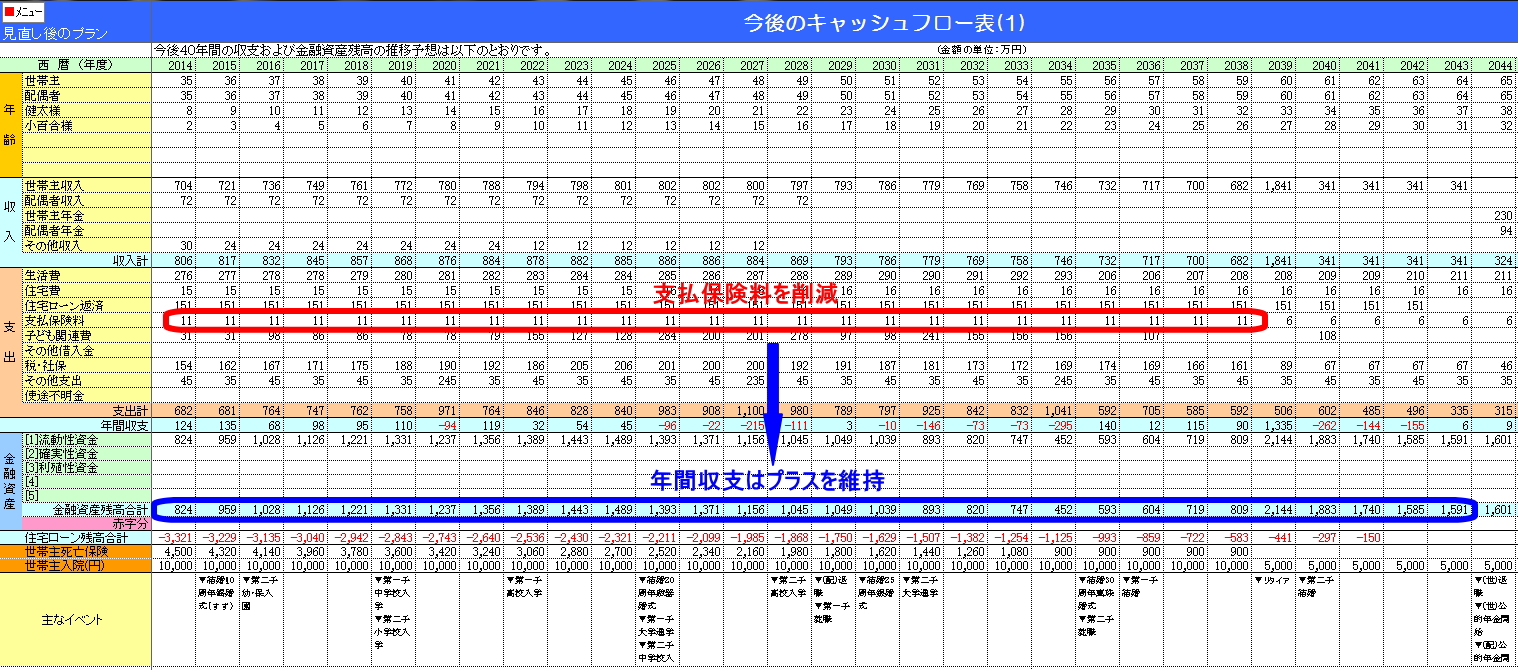Select the 世帯主 age row label

(x=42, y=80)
